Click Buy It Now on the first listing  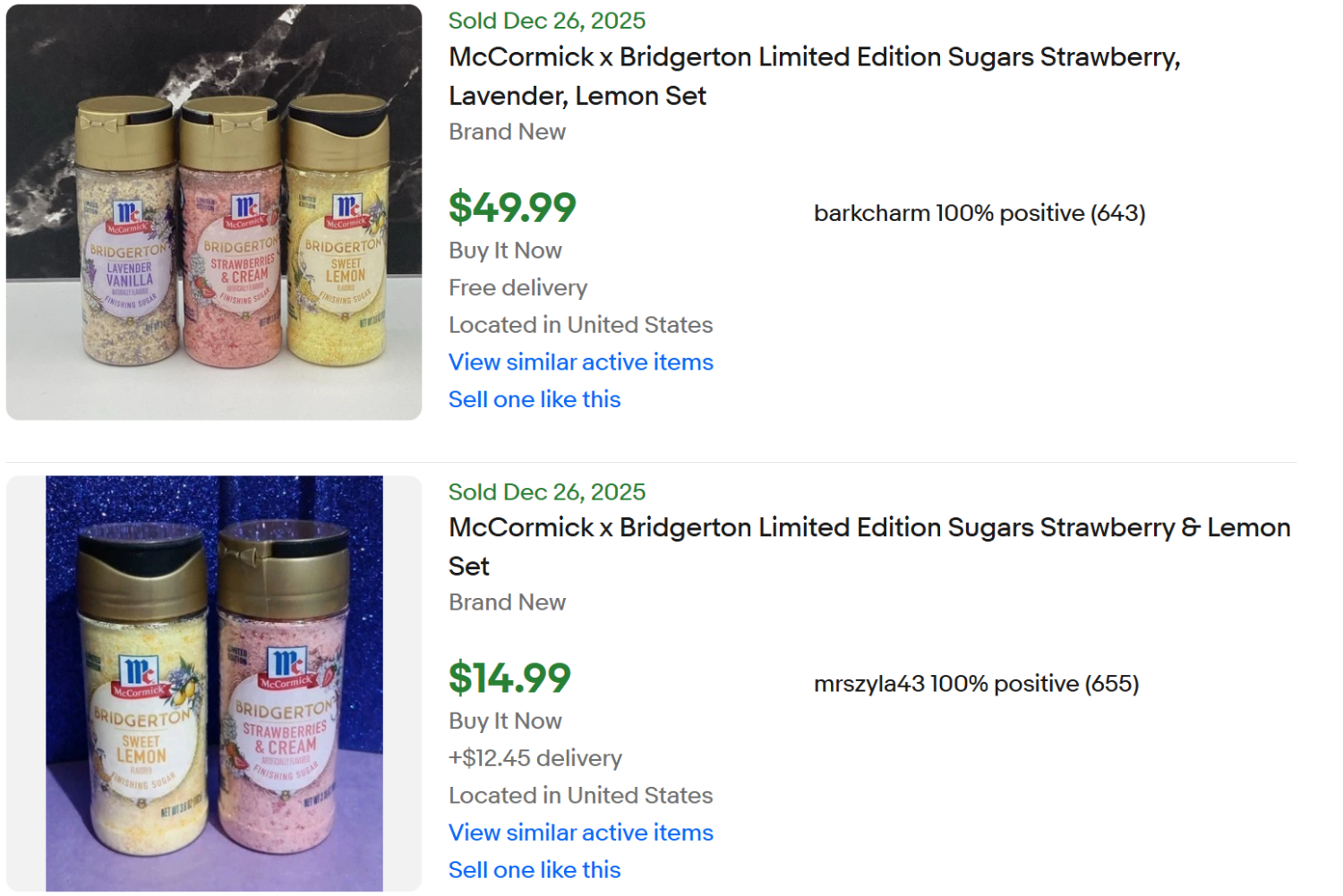[505, 251]
